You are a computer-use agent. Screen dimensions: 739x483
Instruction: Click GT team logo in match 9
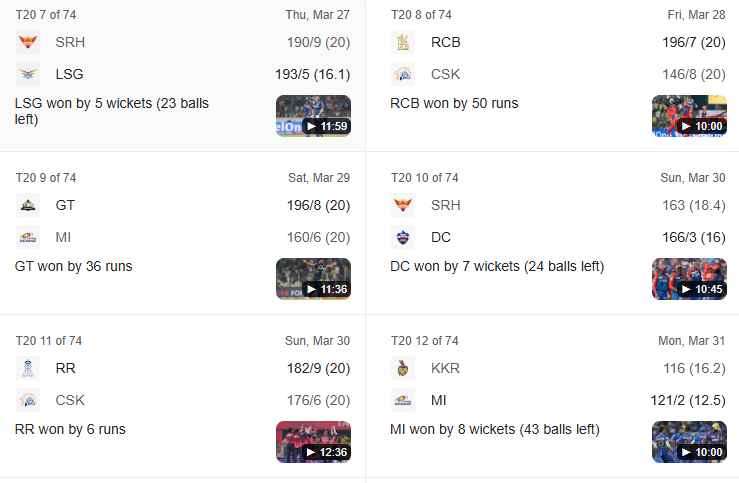coord(28,205)
